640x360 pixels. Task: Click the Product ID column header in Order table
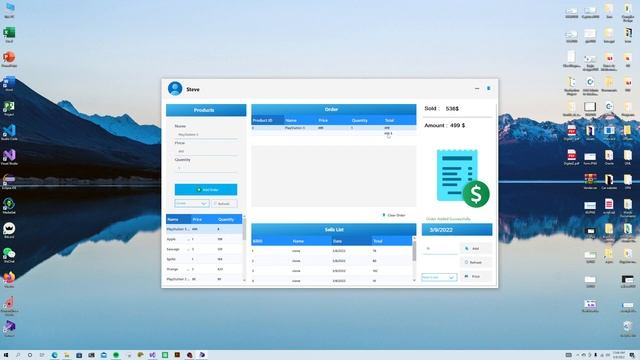tap(268, 120)
